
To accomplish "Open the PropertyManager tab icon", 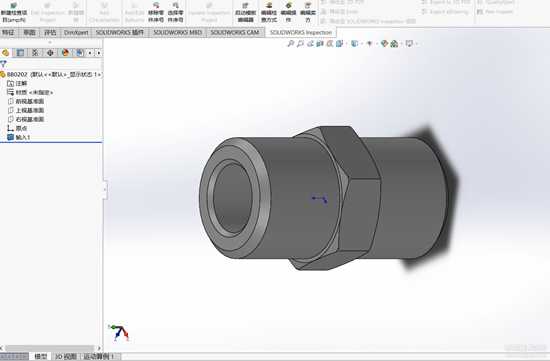I will point(20,53).
